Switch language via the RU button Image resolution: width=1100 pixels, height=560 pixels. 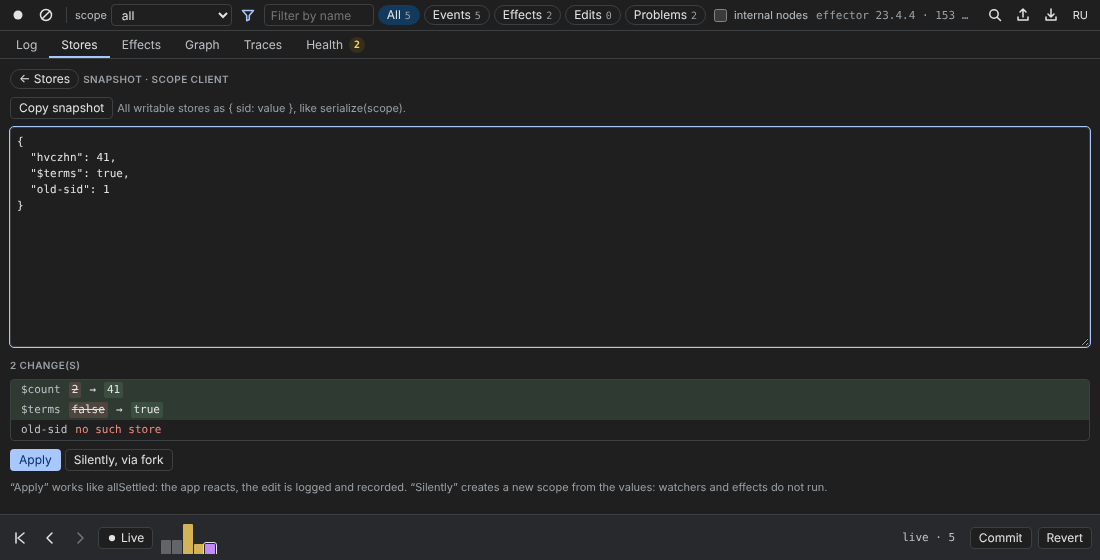click(1080, 15)
